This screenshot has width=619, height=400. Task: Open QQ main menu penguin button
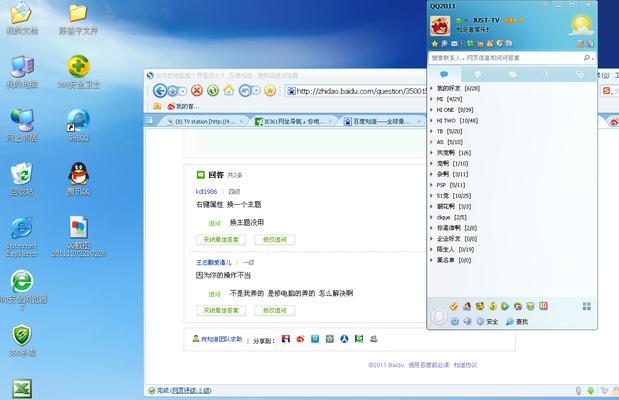439,316
